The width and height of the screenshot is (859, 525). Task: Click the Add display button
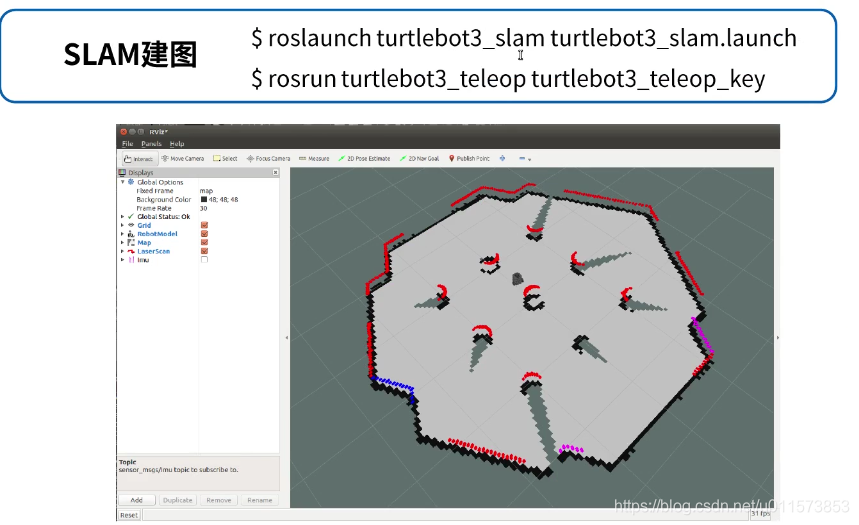[137, 500]
